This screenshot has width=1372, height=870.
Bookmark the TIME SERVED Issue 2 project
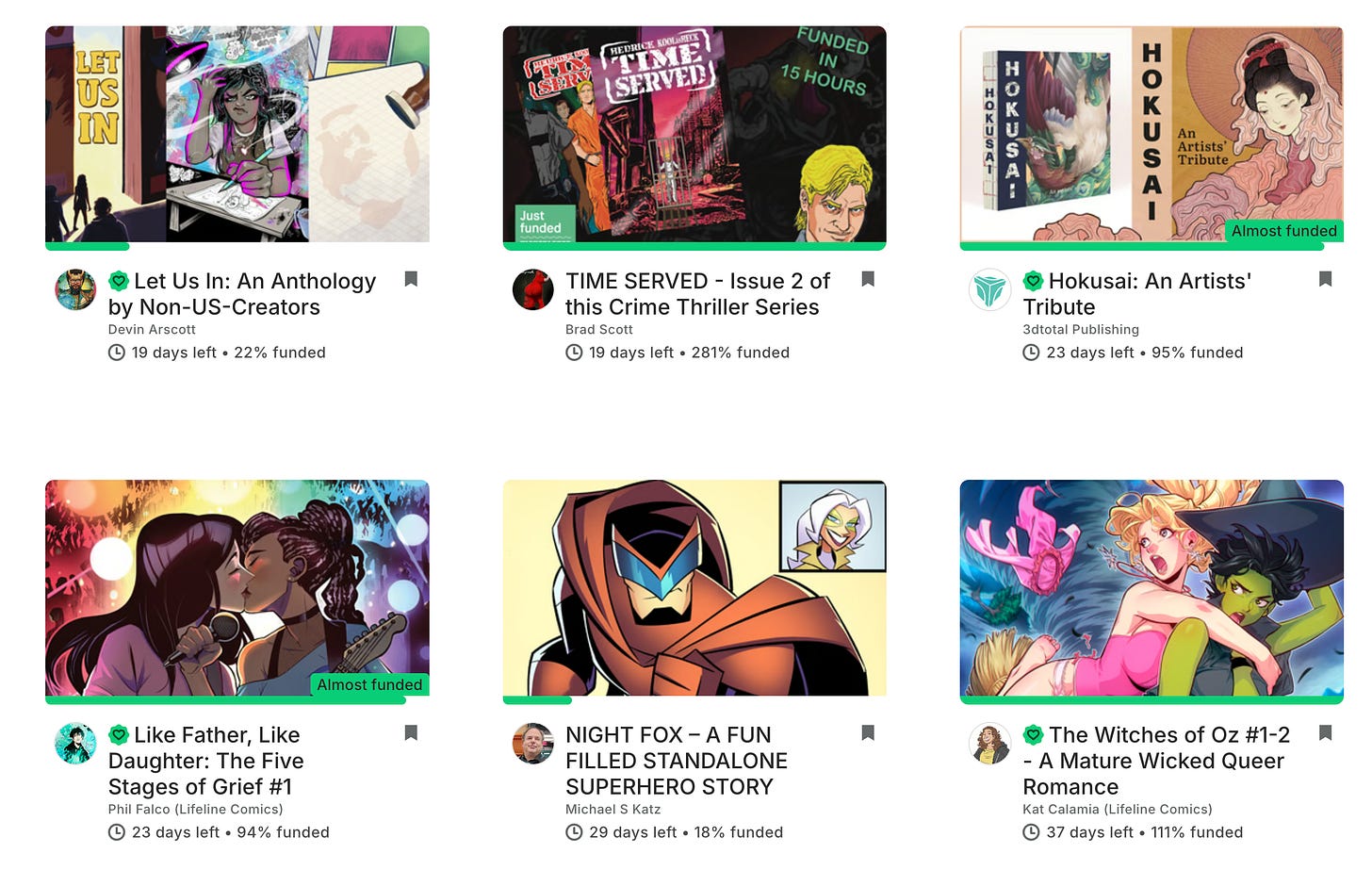click(868, 279)
